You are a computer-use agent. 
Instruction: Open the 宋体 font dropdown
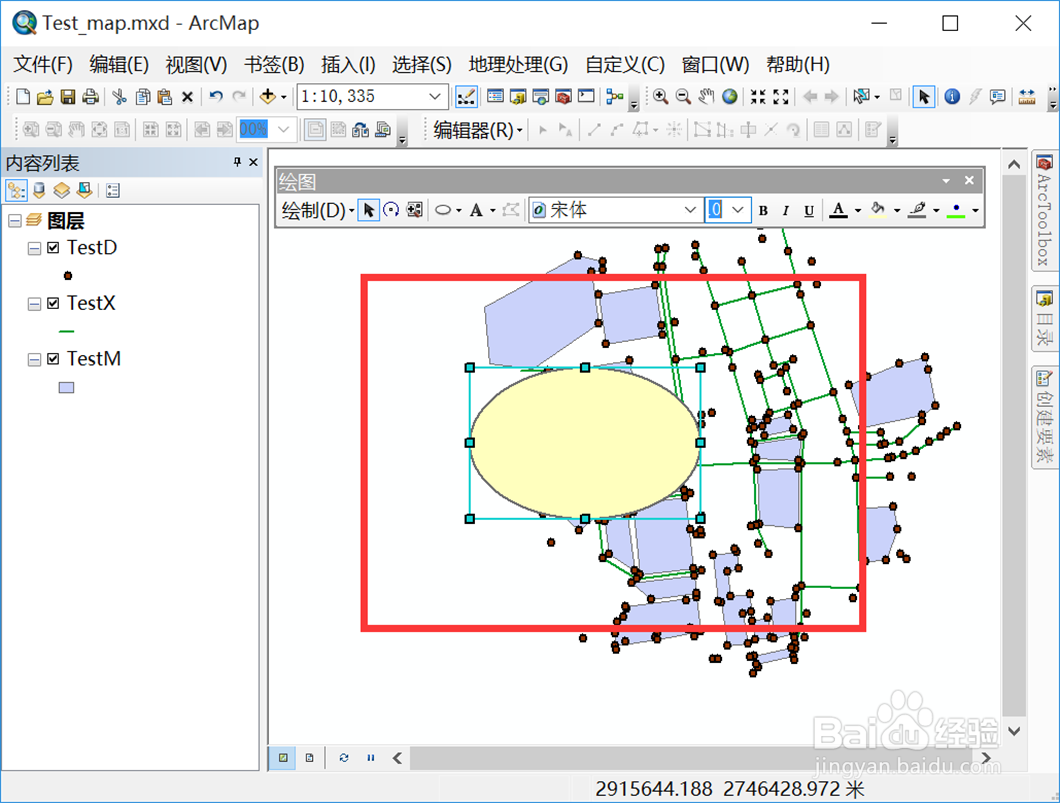(690, 210)
